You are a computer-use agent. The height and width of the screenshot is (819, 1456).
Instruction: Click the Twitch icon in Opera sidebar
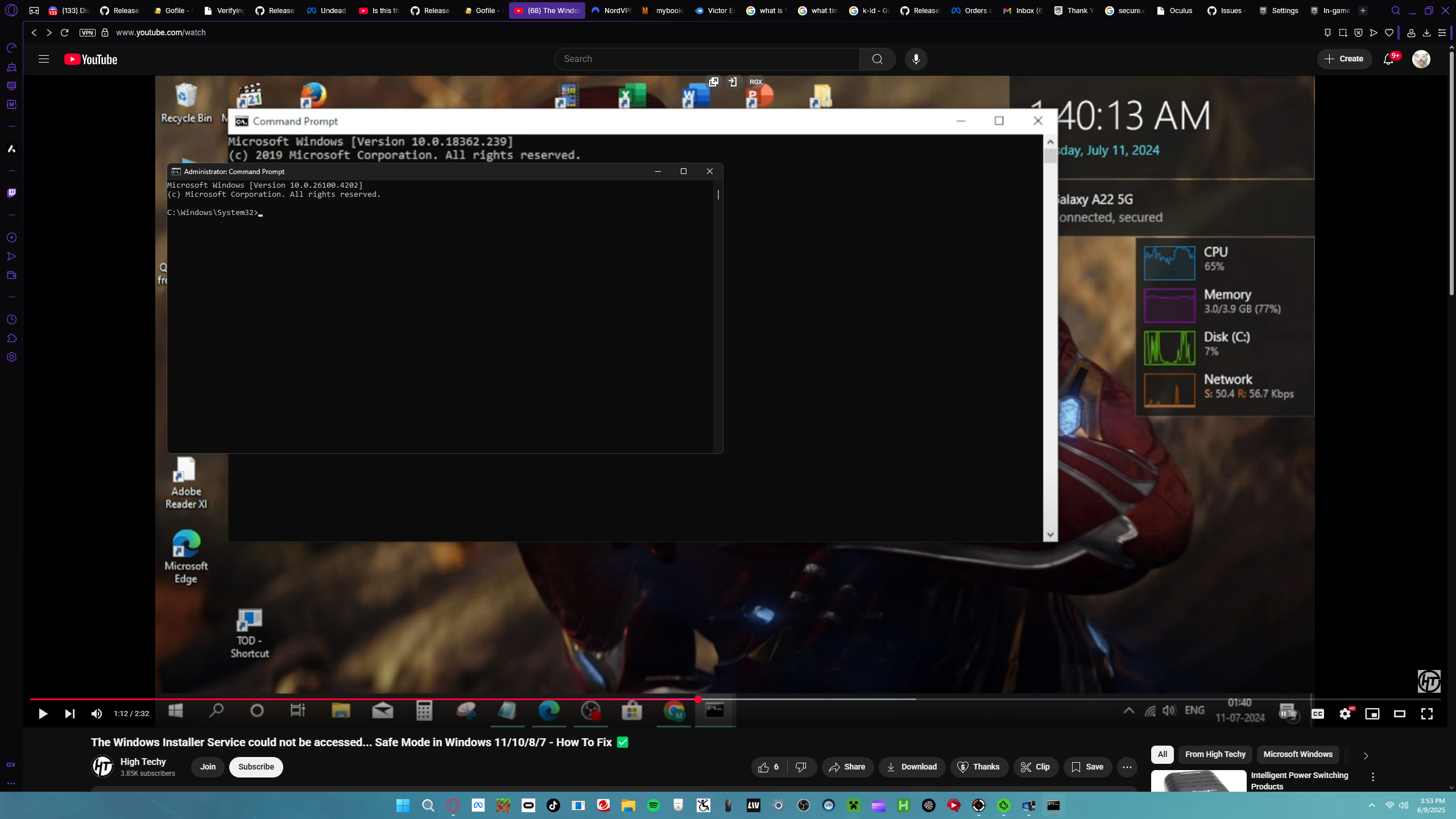point(11,193)
